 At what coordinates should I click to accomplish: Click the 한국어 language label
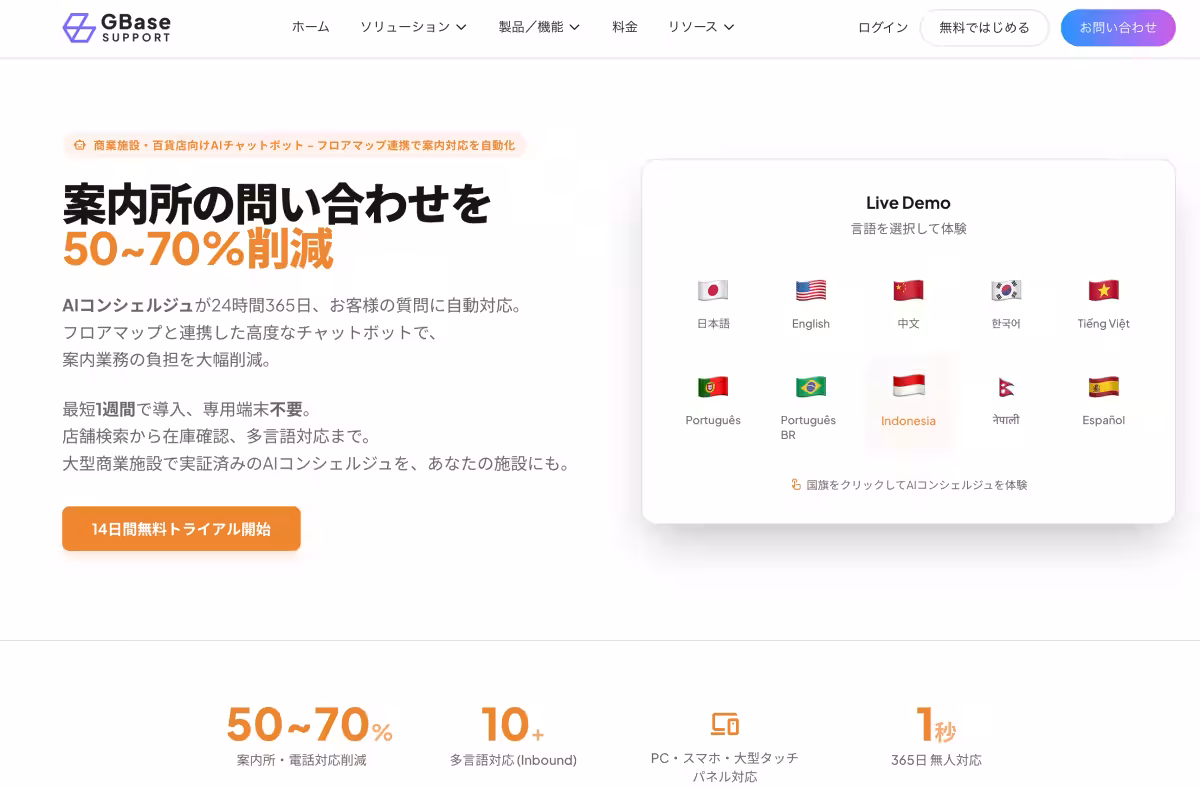[x=1006, y=324]
